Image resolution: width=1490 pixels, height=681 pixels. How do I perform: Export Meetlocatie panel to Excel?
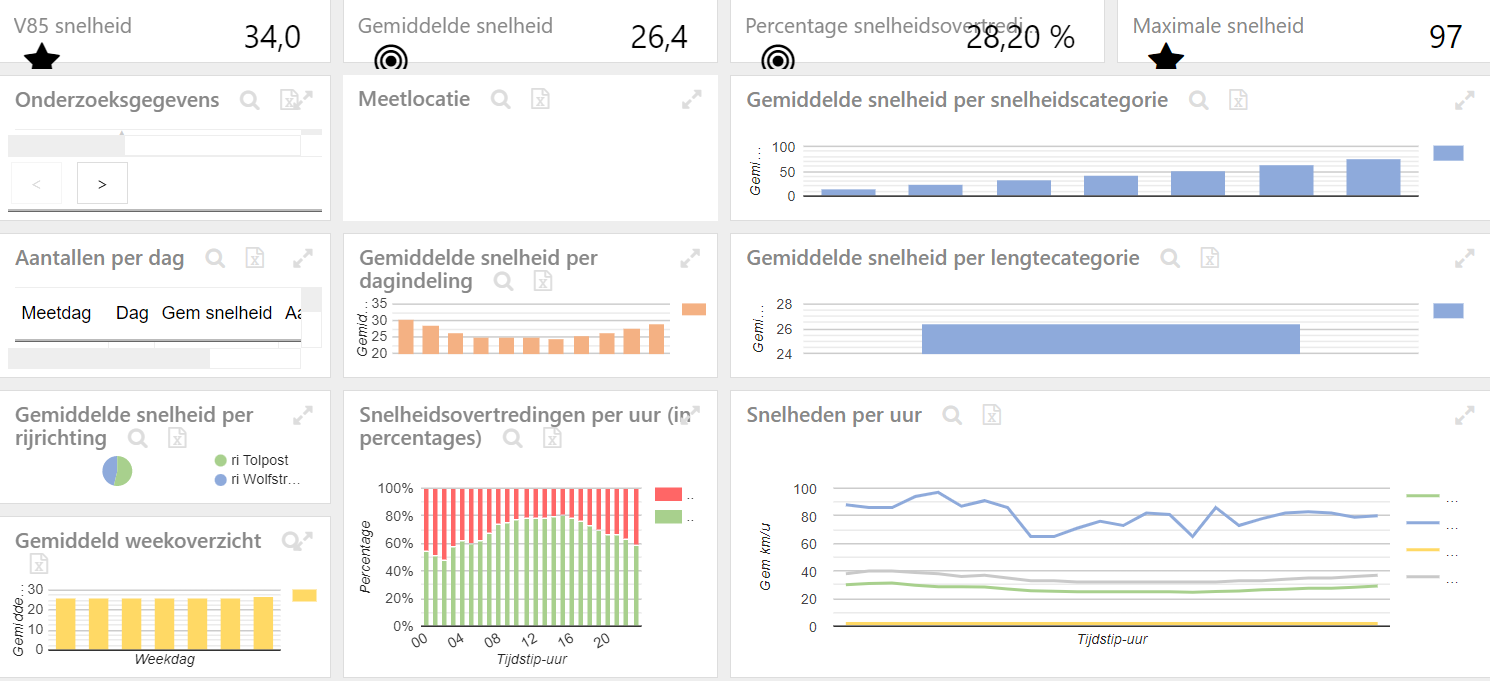540,100
